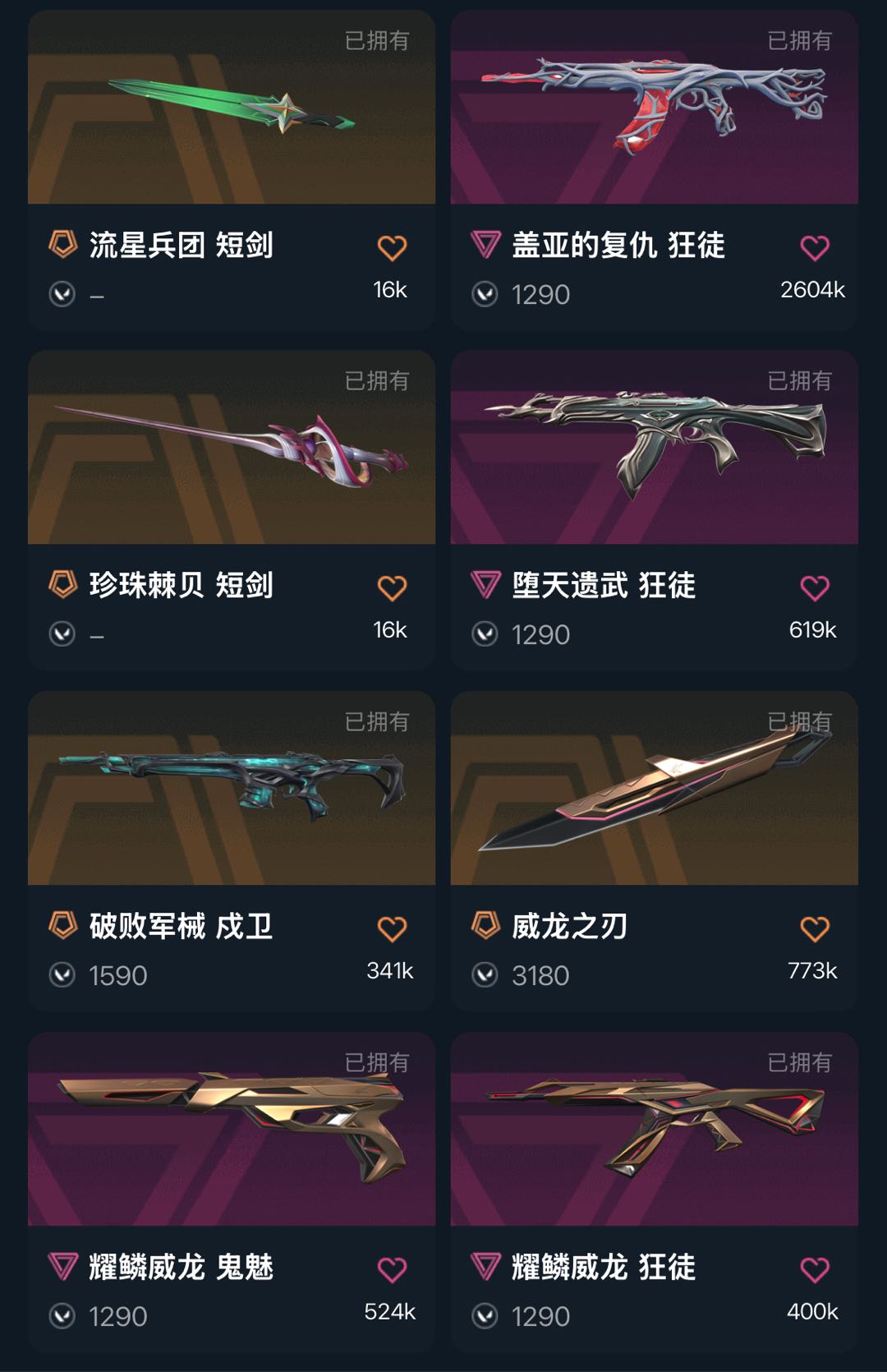Viewport: 887px width, 1372px height.
Task: Open the green 流星兵团 短剑 image
Action: click(x=232, y=107)
